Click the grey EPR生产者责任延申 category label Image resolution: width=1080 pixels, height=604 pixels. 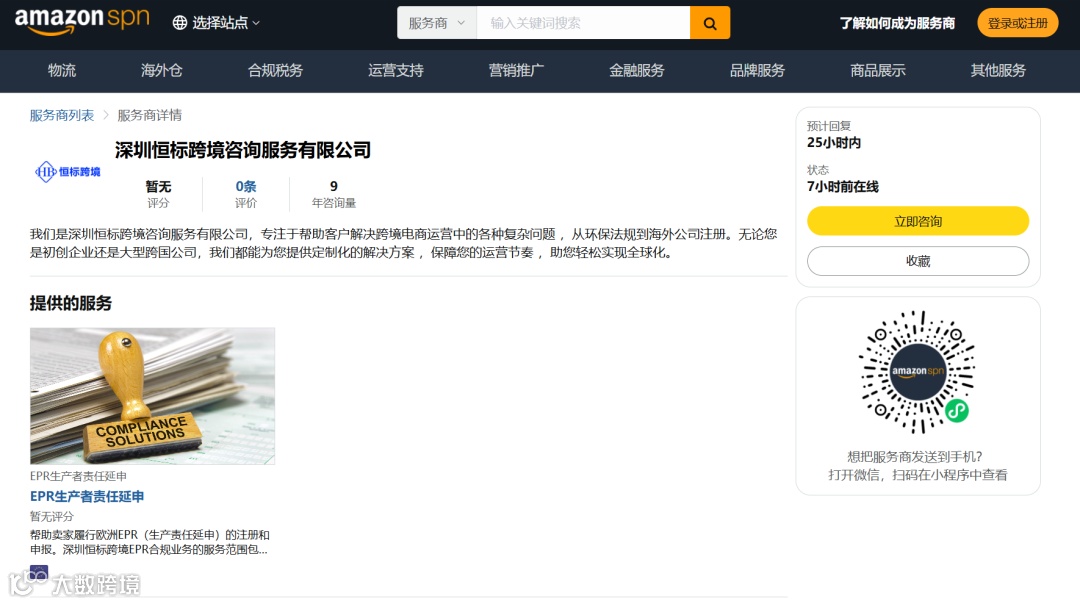click(x=78, y=476)
